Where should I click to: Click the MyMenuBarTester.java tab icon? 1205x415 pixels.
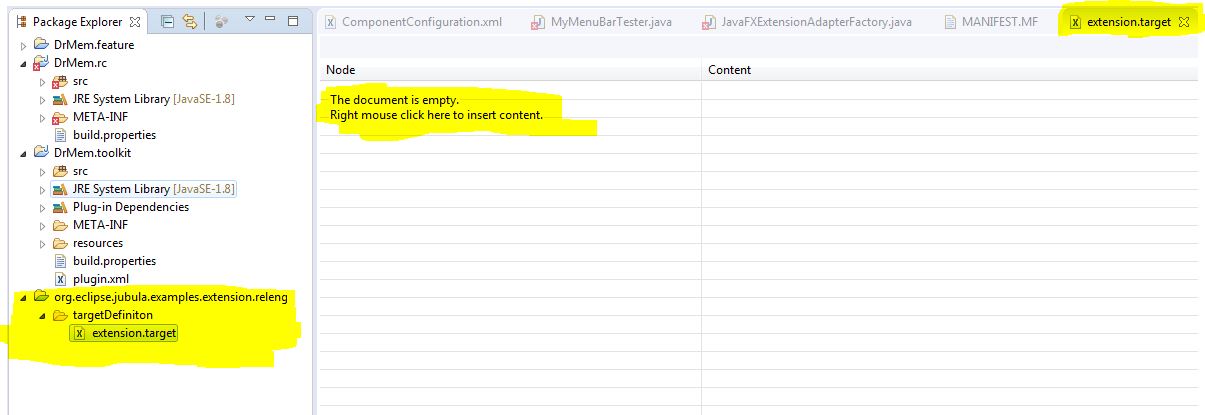[538, 22]
